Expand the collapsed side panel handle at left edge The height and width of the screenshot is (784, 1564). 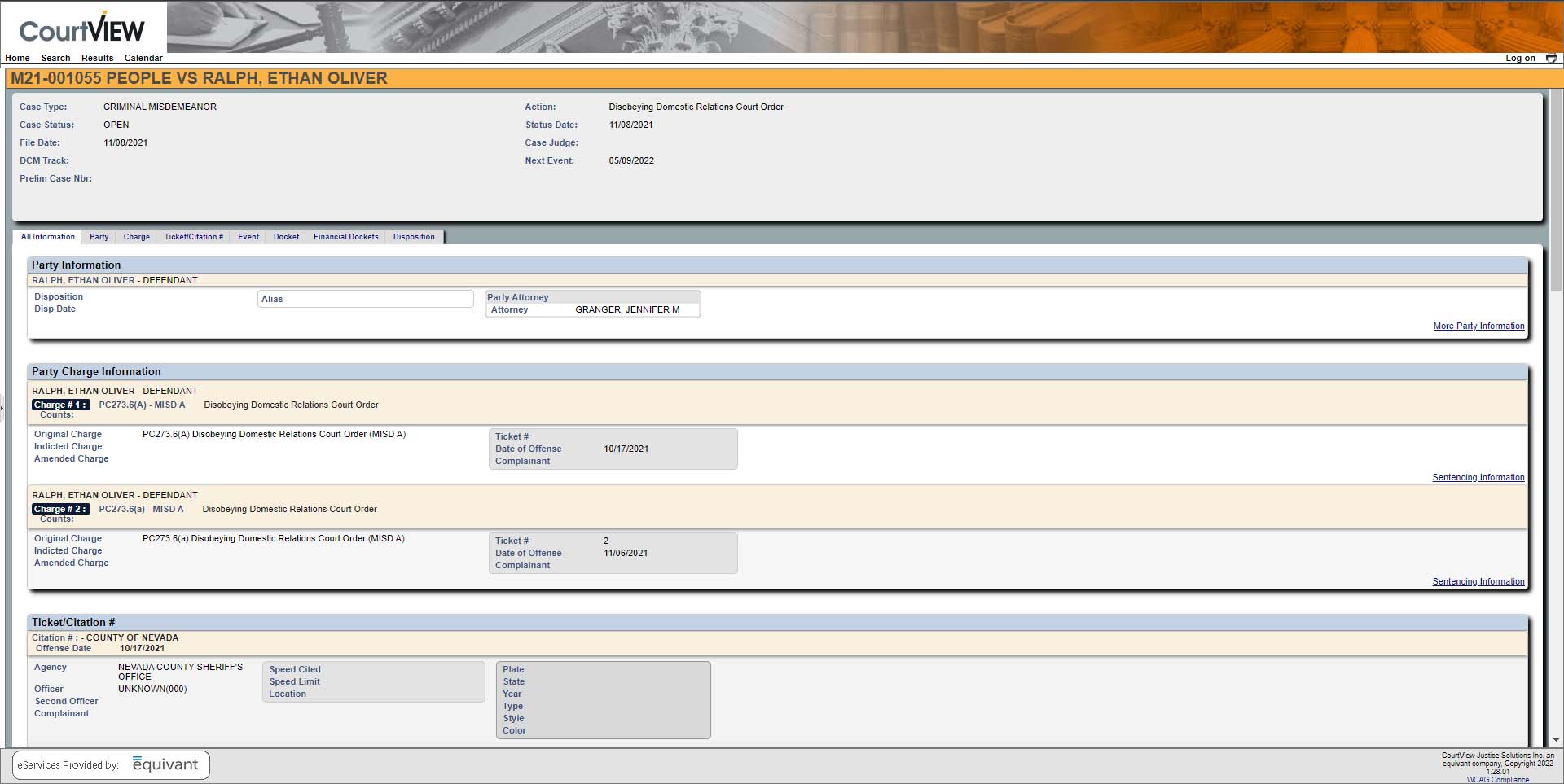2,407
